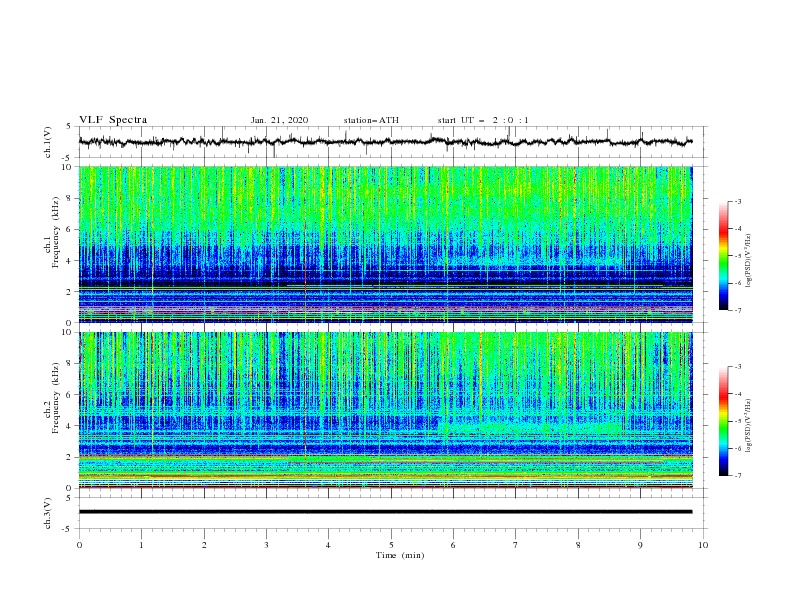Click ch.2 frequency tick label '4'
792x612 pixels.
coord(70,426)
